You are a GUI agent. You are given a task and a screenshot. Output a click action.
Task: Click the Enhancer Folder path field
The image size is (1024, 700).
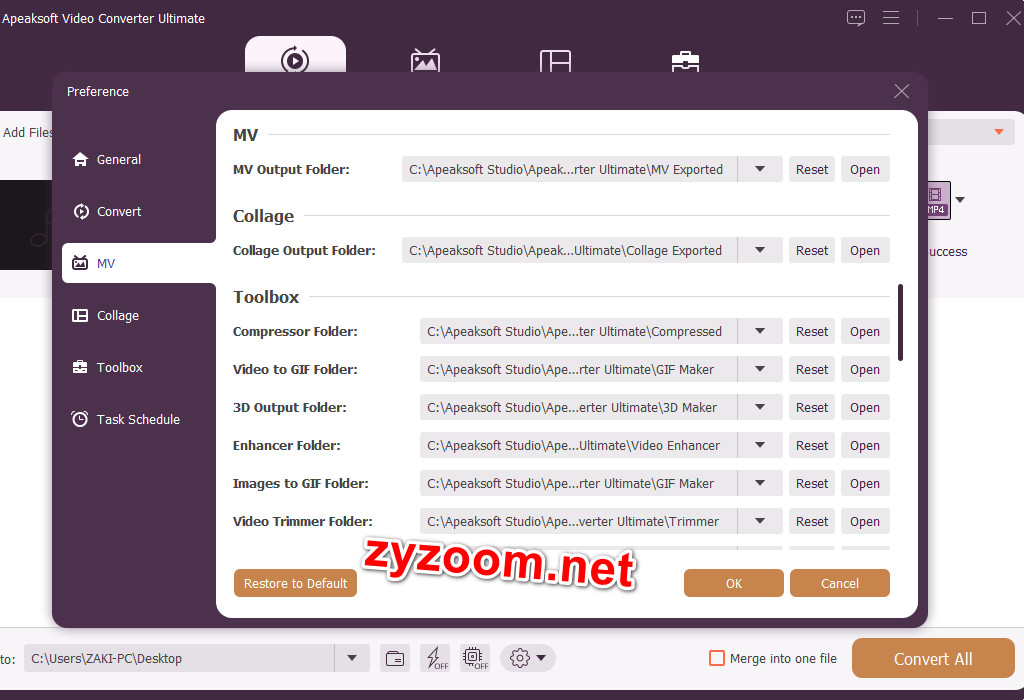(x=579, y=445)
